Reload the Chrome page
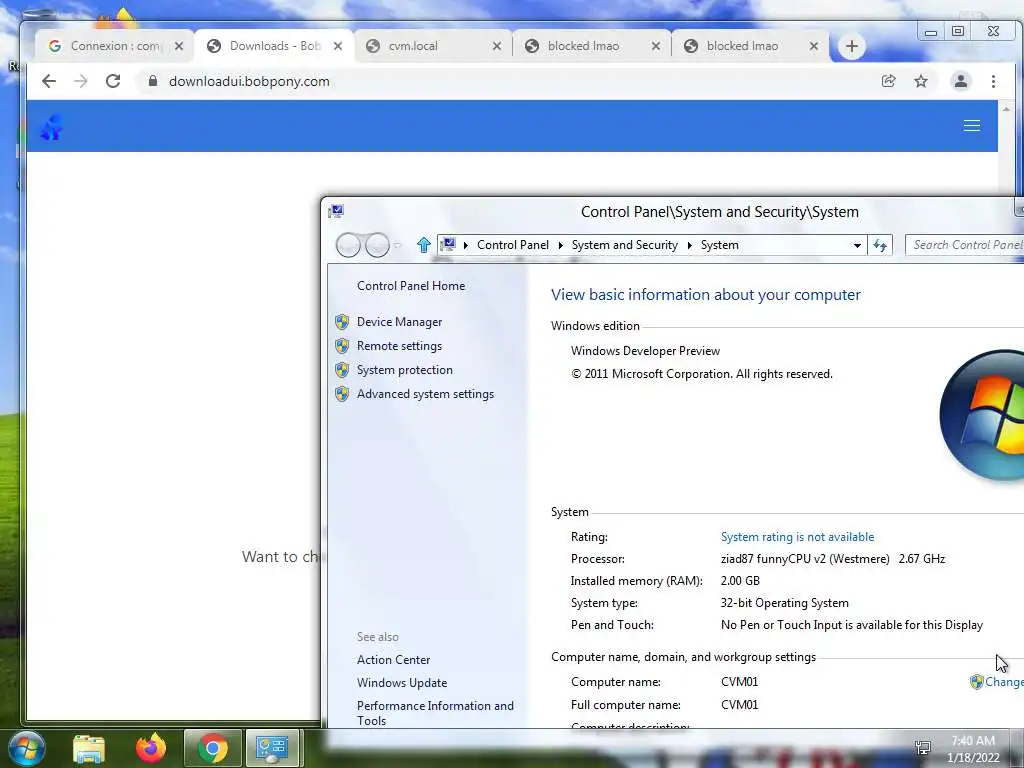Image resolution: width=1024 pixels, height=768 pixels. coord(113,81)
